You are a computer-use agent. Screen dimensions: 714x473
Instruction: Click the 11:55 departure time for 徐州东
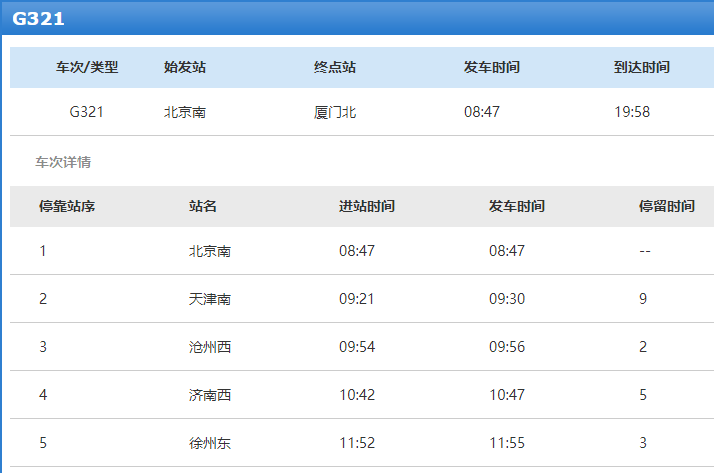(507, 443)
